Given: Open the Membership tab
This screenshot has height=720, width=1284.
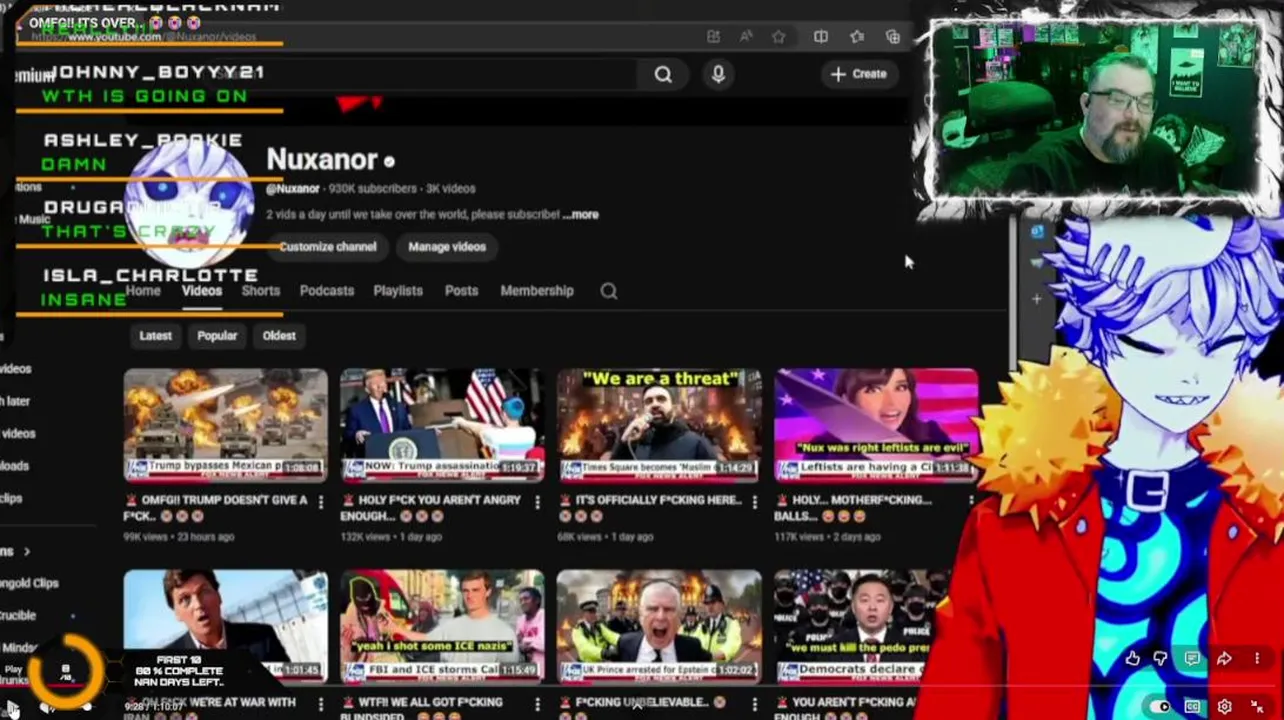Looking at the screenshot, I should [x=537, y=291].
